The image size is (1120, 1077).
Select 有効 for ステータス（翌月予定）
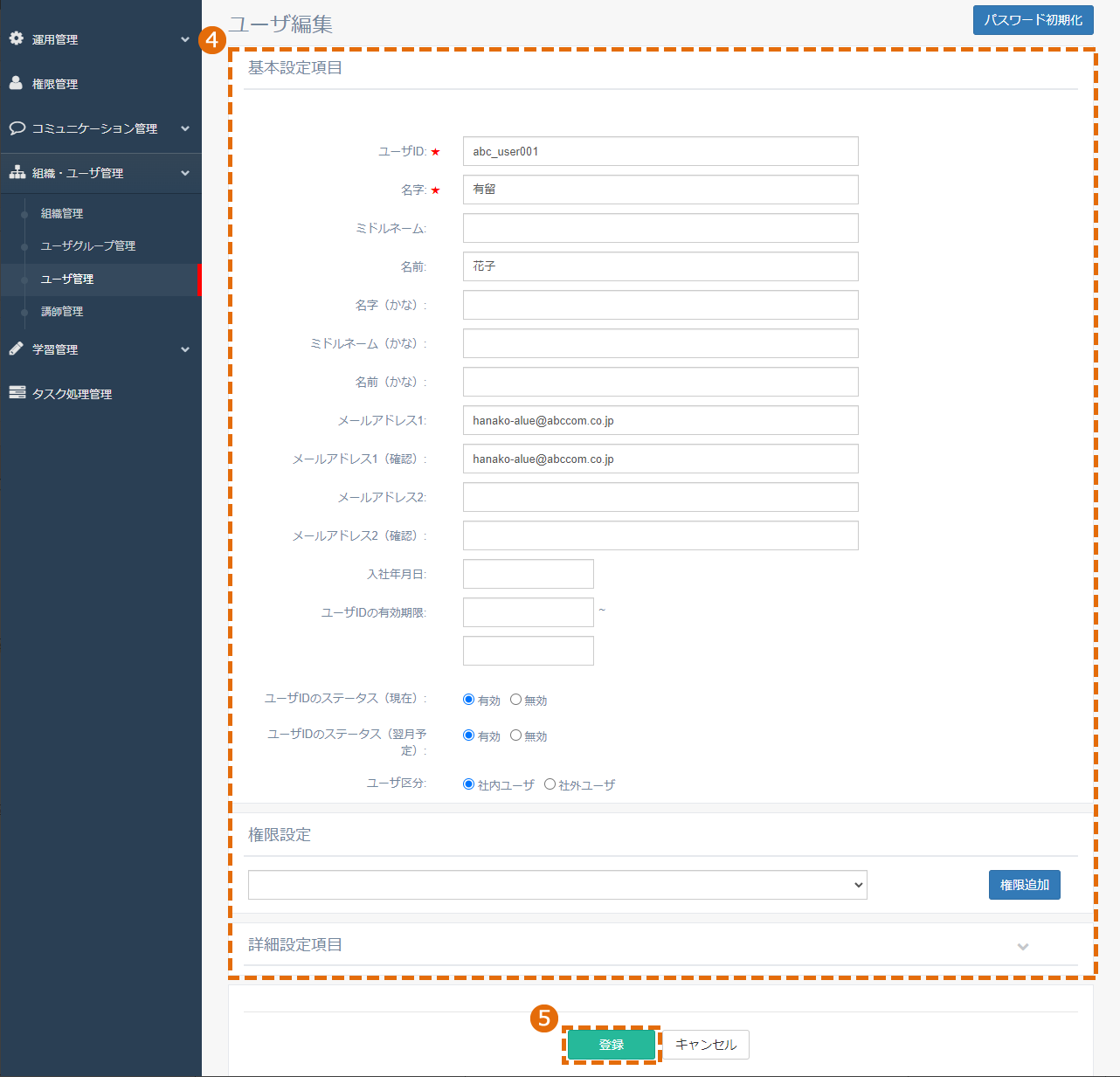[x=468, y=735]
